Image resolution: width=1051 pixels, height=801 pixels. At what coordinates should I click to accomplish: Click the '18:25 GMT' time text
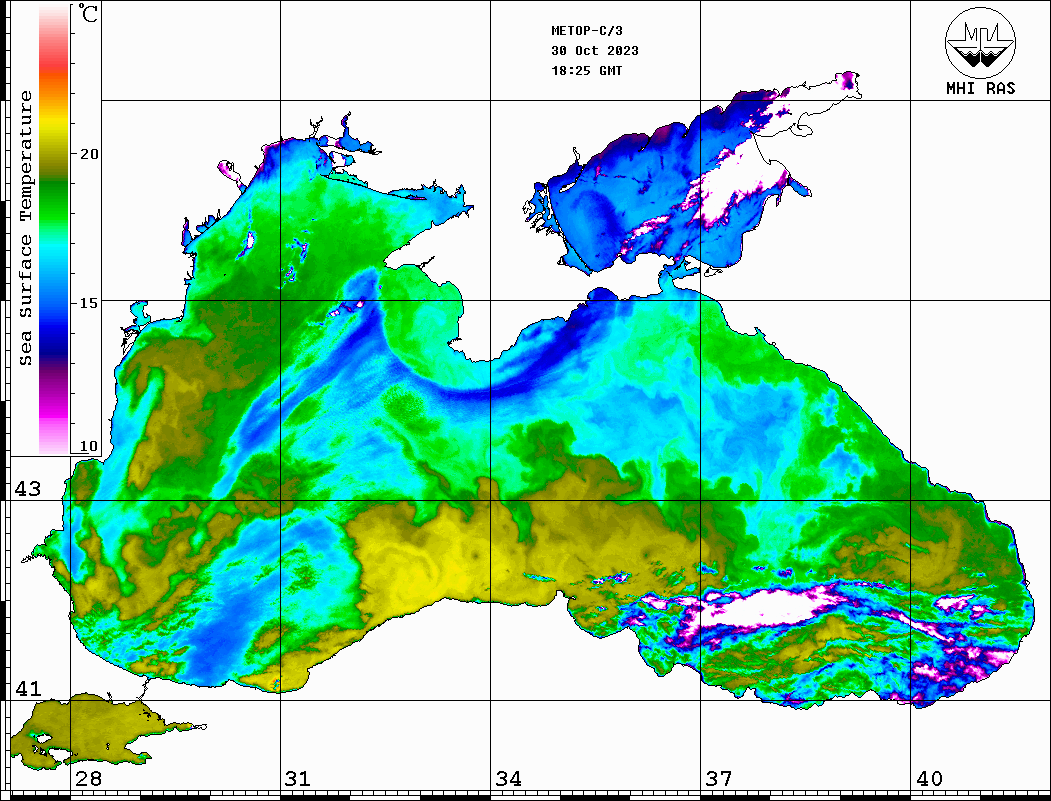coord(586,70)
